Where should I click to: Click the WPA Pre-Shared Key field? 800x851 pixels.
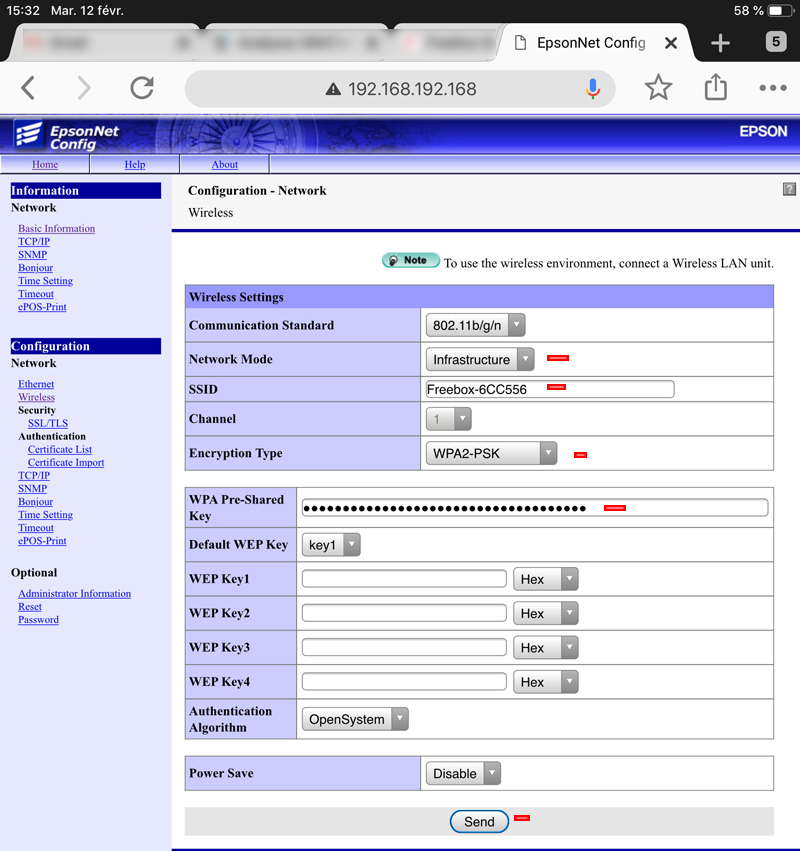(x=535, y=508)
